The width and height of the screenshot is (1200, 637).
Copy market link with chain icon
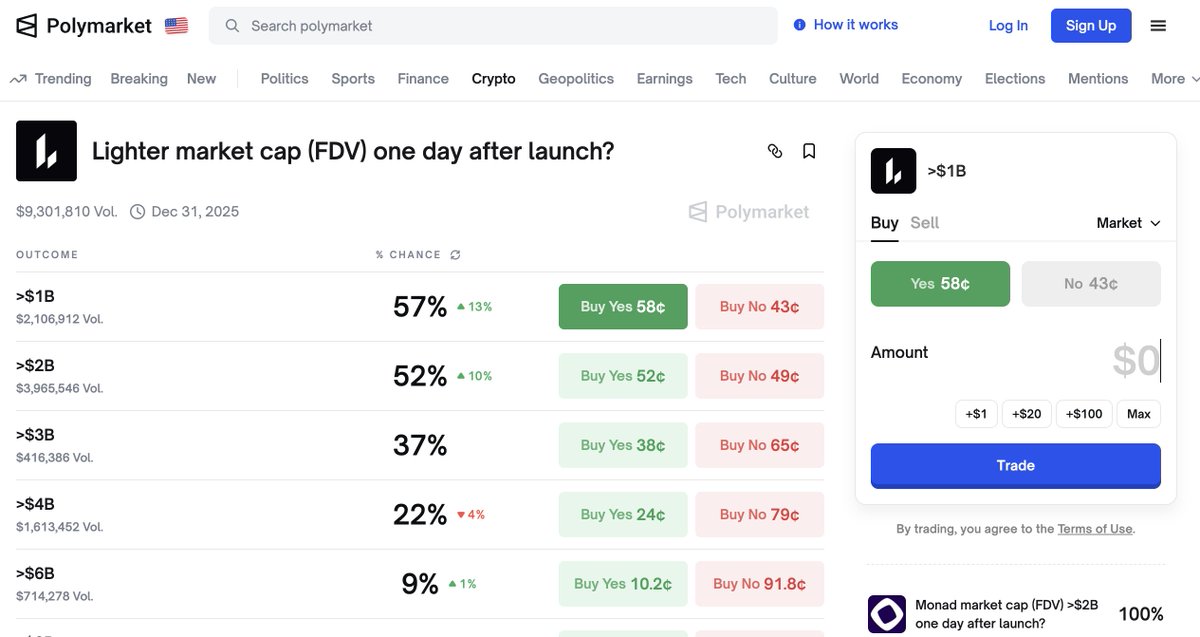point(775,151)
